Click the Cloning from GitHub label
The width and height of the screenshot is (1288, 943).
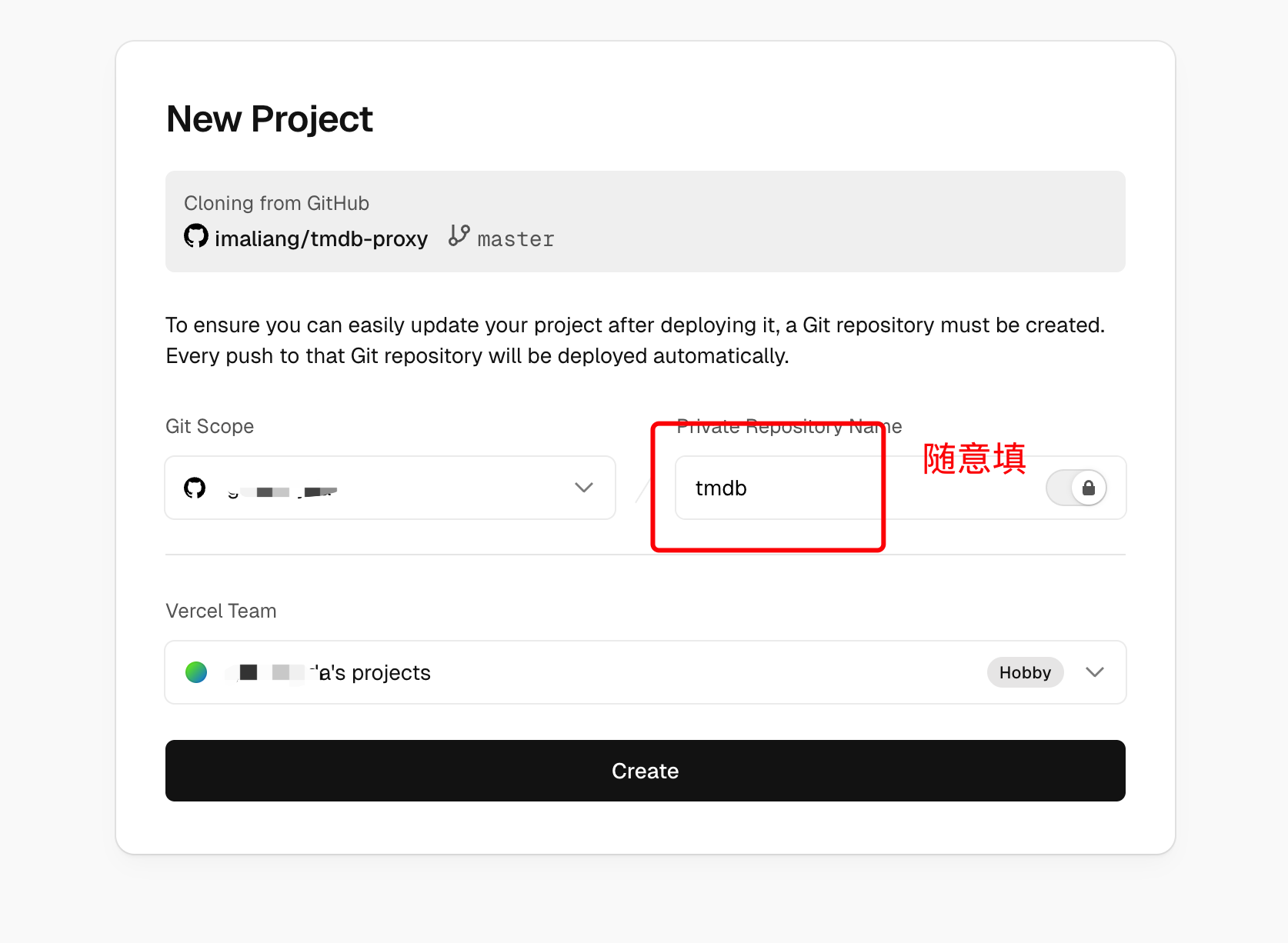tap(276, 203)
